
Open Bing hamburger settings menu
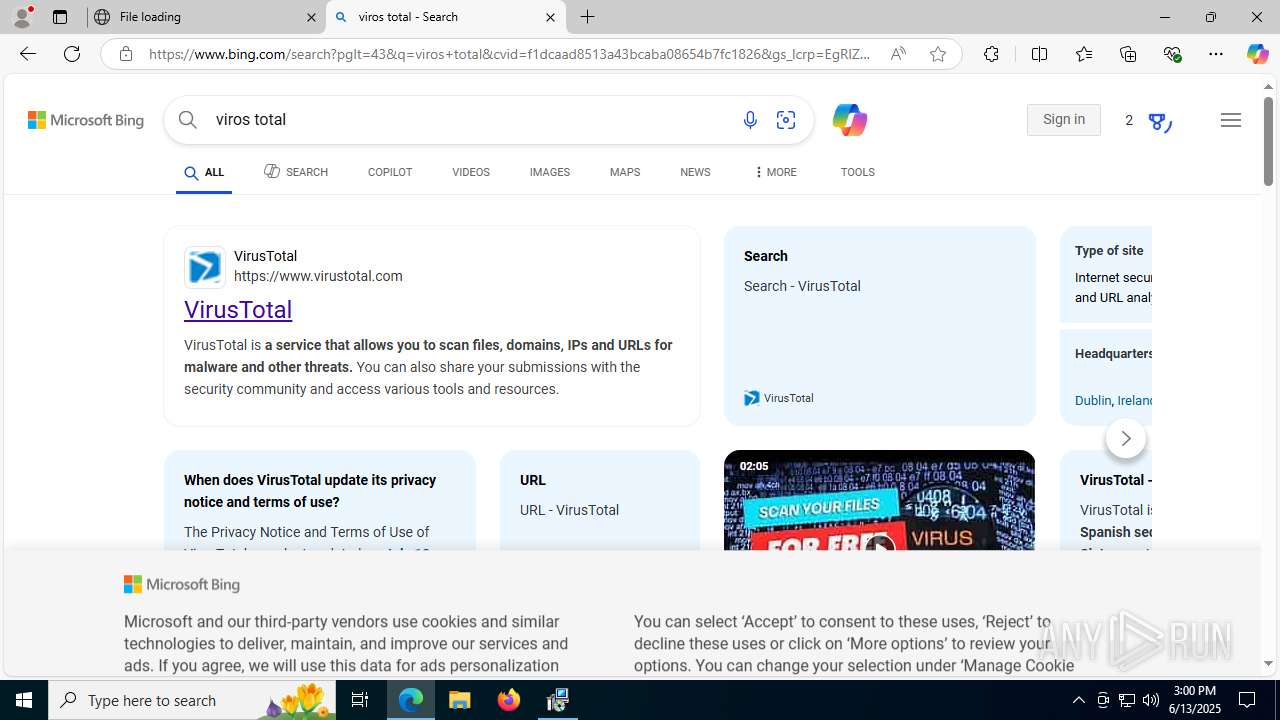[x=1231, y=120]
